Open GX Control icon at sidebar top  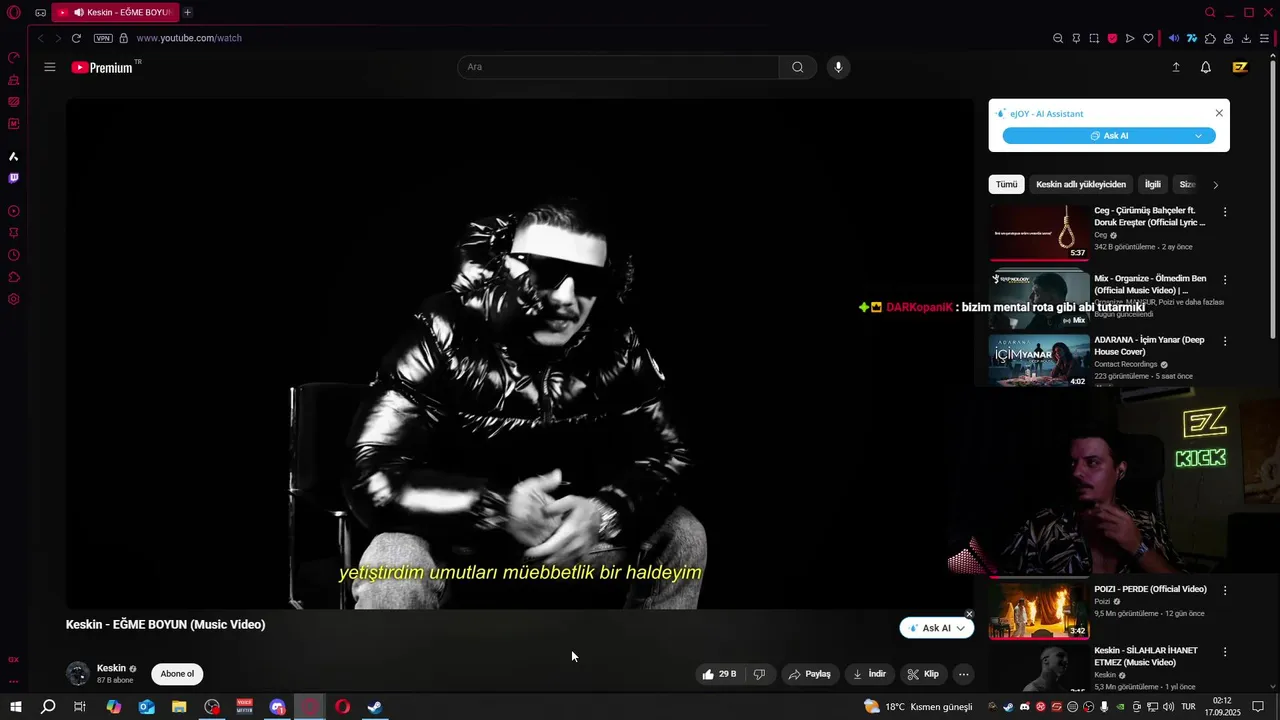click(13, 57)
